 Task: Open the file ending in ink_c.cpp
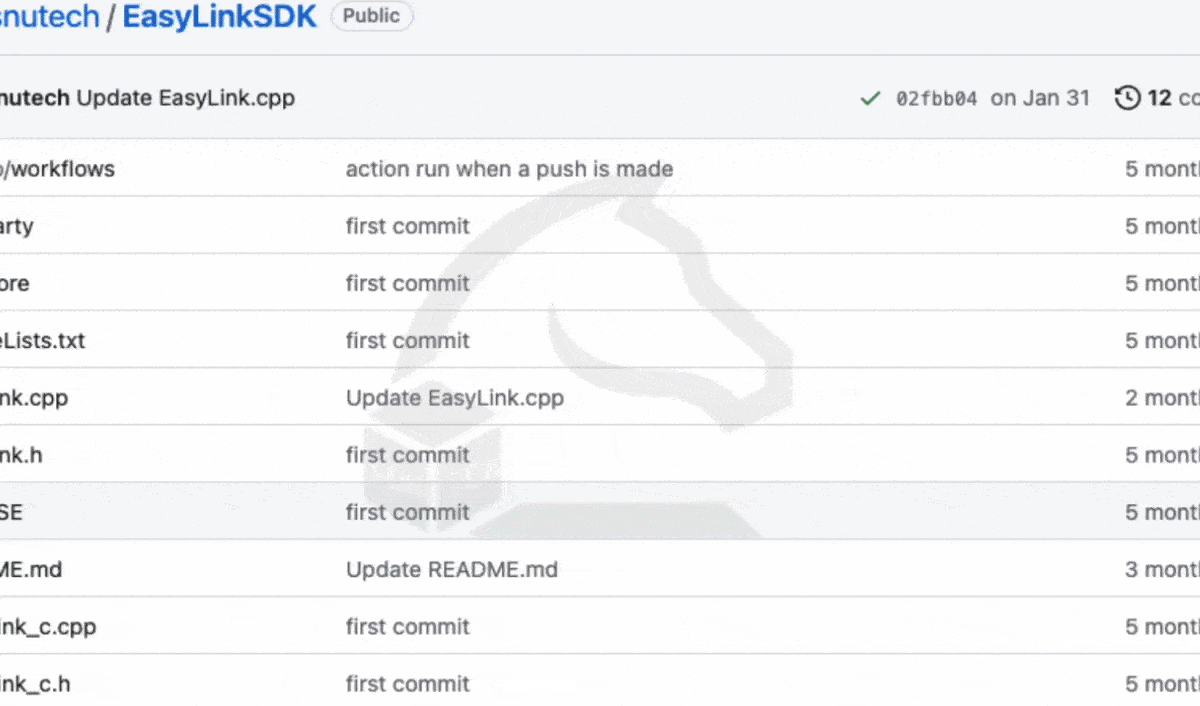(x=48, y=627)
